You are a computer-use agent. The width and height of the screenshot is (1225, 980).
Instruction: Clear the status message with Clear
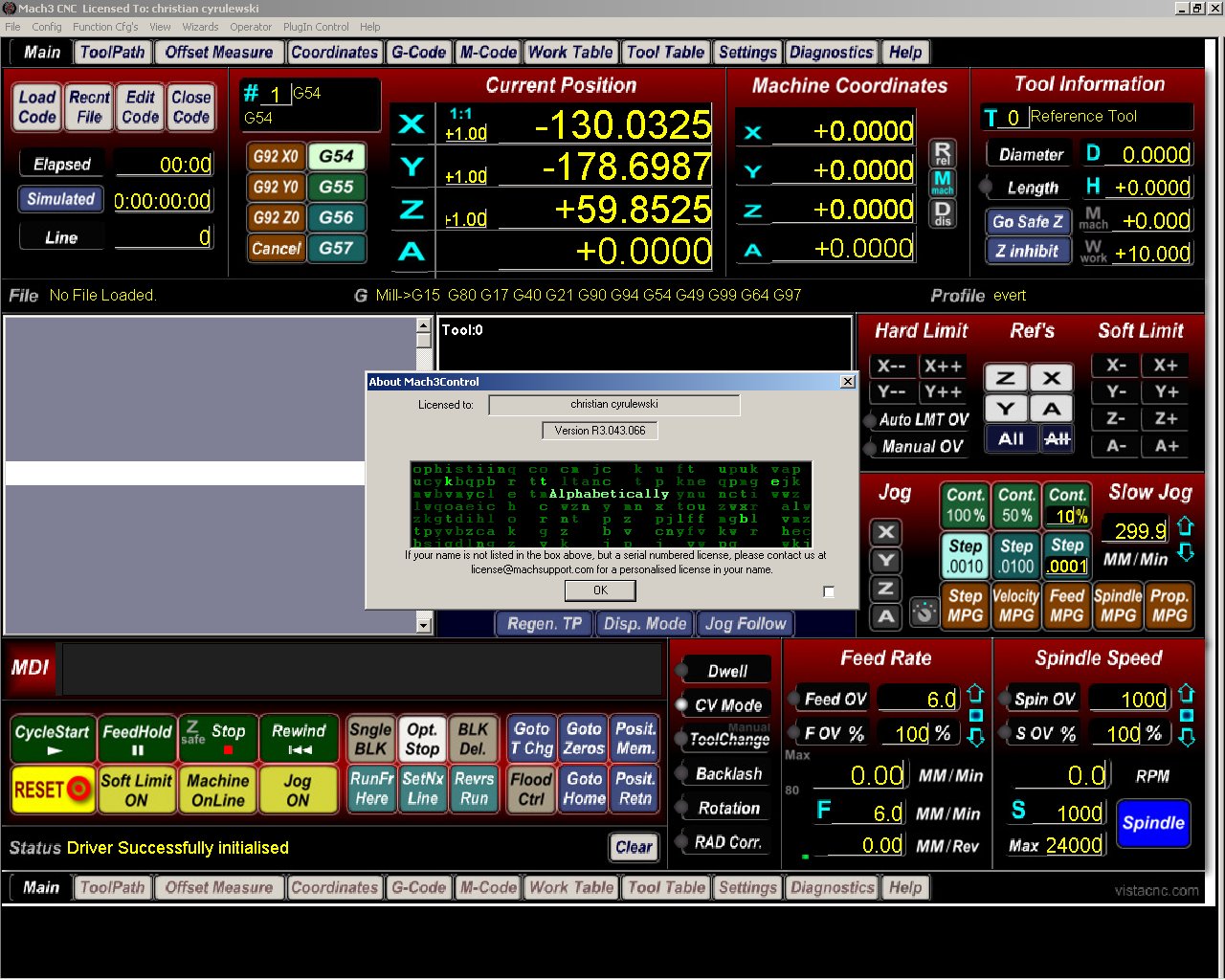pos(634,847)
